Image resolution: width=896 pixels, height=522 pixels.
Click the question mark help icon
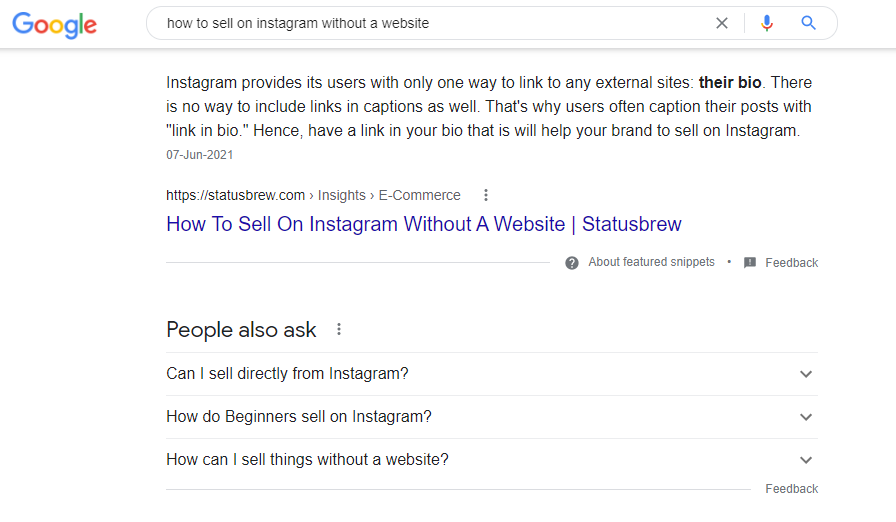point(571,263)
